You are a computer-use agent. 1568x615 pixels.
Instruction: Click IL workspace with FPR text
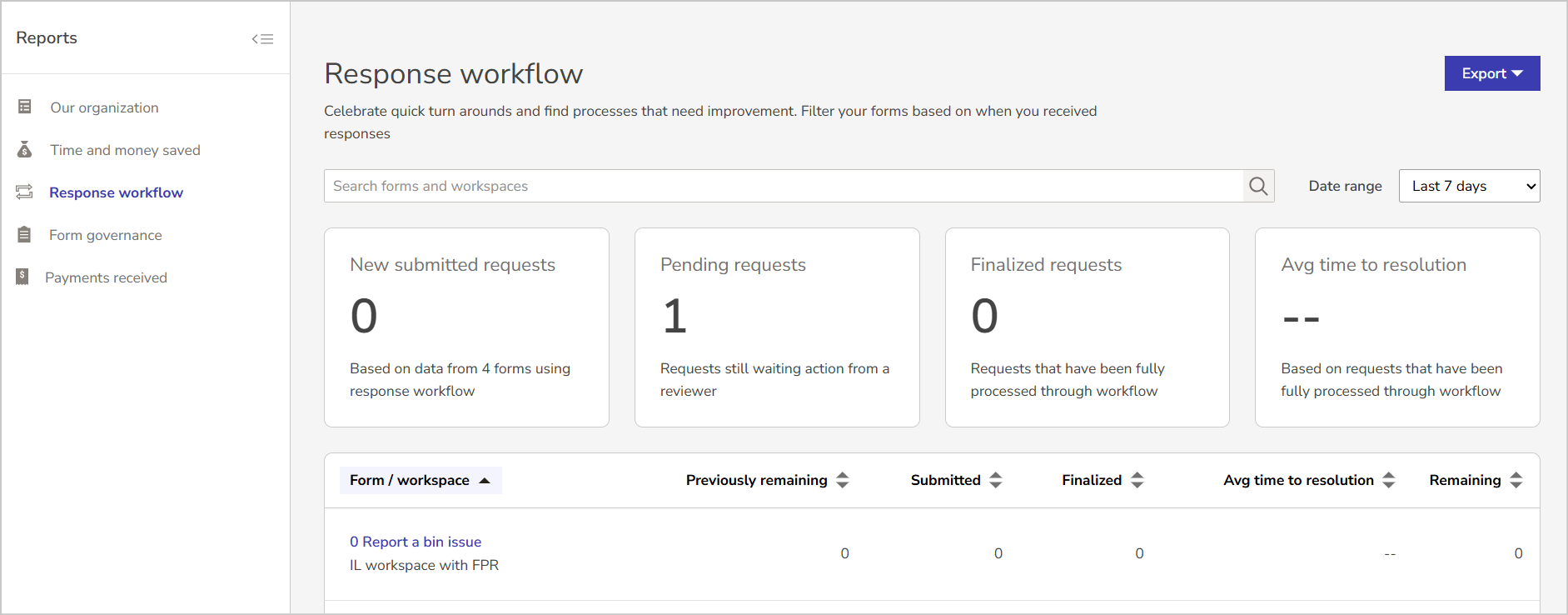[x=424, y=565]
